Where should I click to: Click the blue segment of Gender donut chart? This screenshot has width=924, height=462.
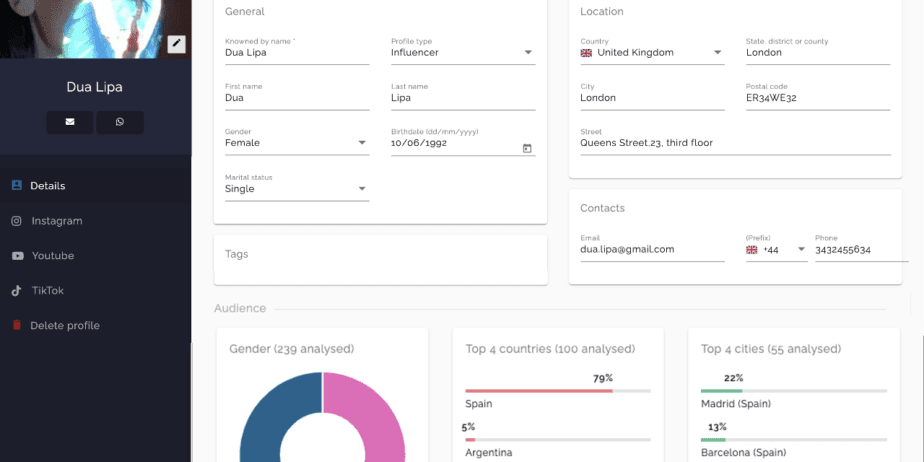[x=265, y=415]
